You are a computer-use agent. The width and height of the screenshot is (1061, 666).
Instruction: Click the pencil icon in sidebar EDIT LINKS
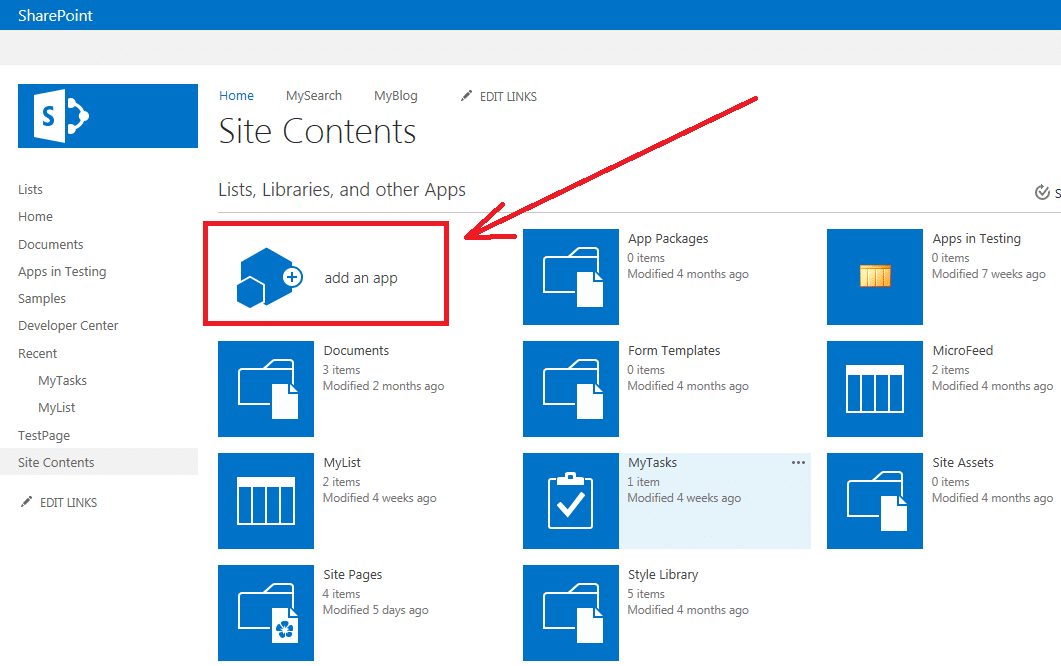point(26,502)
